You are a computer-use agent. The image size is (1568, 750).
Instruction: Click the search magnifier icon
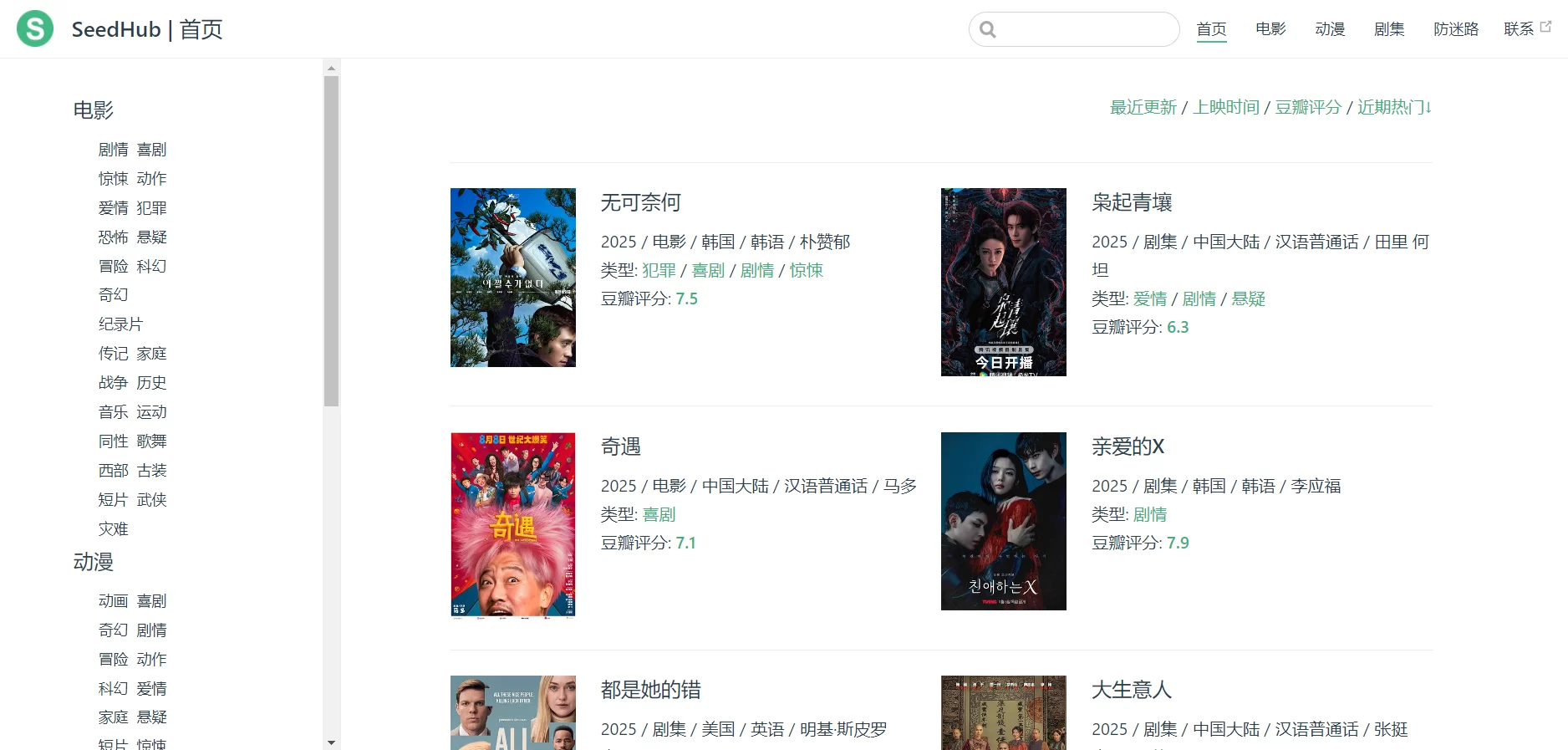click(x=988, y=30)
